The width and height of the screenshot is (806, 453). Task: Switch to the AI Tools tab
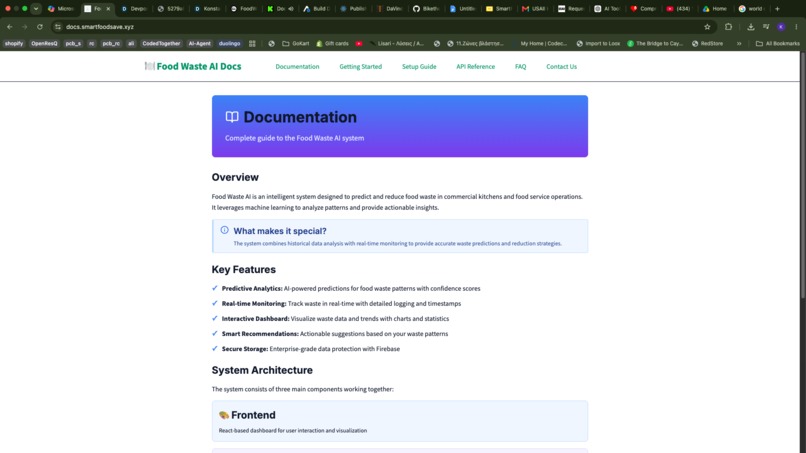(x=607, y=9)
